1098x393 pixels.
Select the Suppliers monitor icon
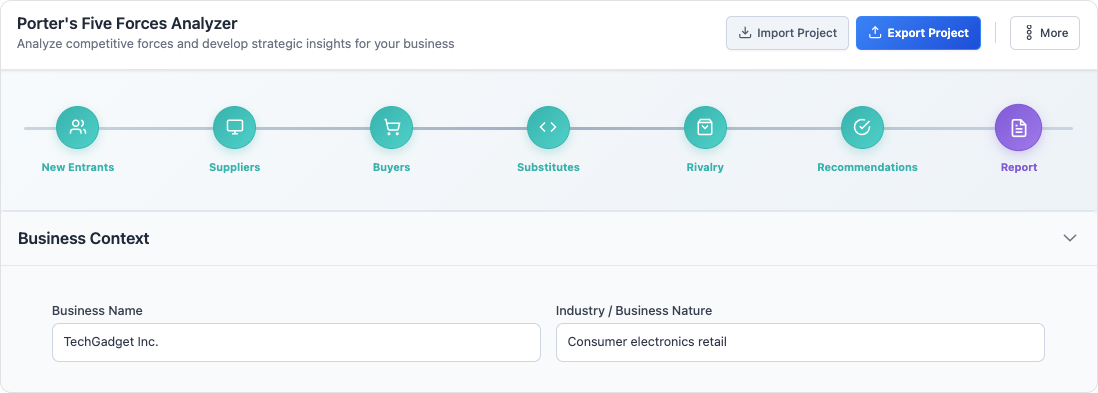[235, 127]
